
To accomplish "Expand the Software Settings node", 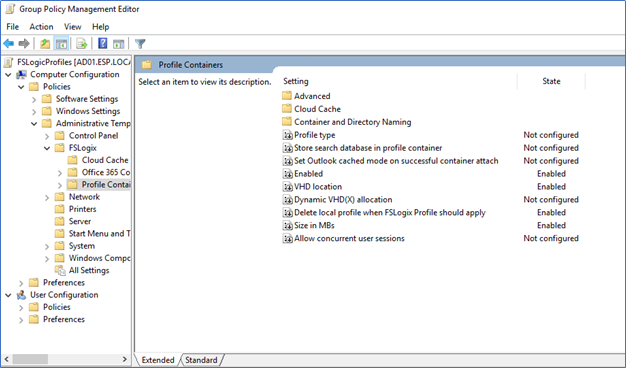I will click(x=34, y=99).
